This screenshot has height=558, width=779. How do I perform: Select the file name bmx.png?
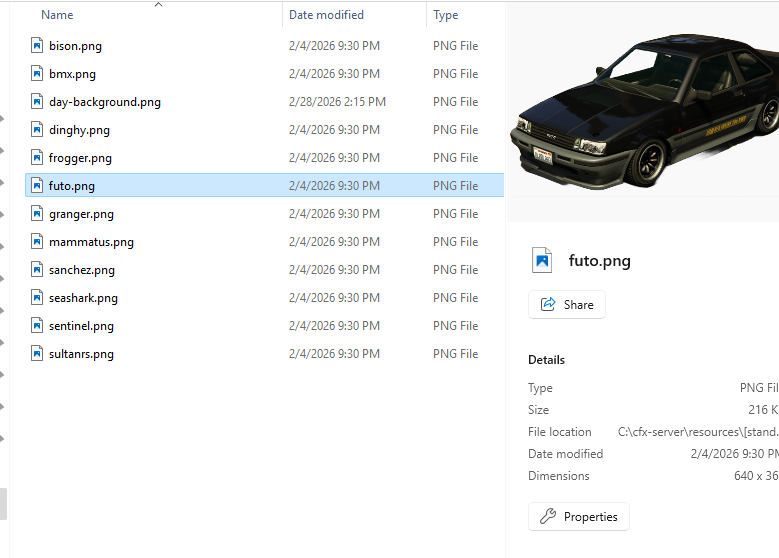73,74
